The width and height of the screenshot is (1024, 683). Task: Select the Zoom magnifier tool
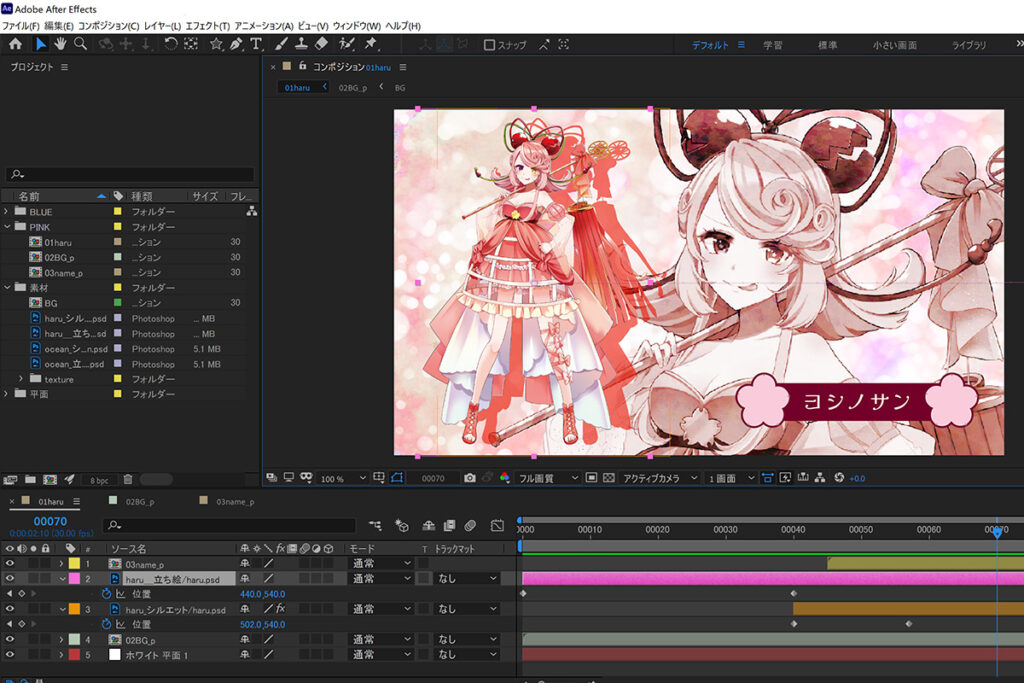tap(80, 44)
